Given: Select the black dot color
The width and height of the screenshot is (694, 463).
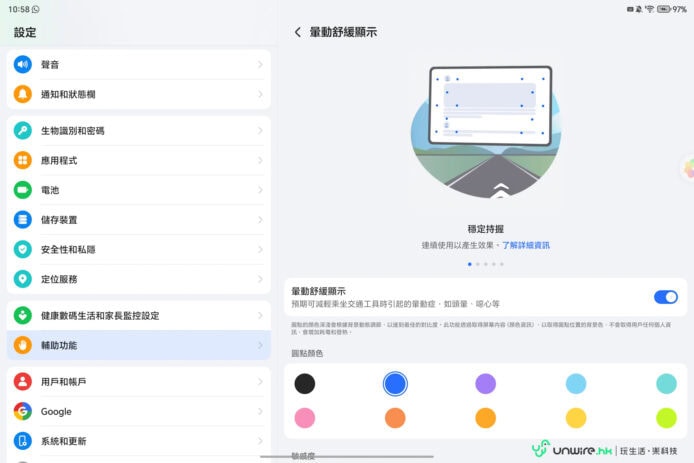Looking at the screenshot, I should tap(305, 383).
